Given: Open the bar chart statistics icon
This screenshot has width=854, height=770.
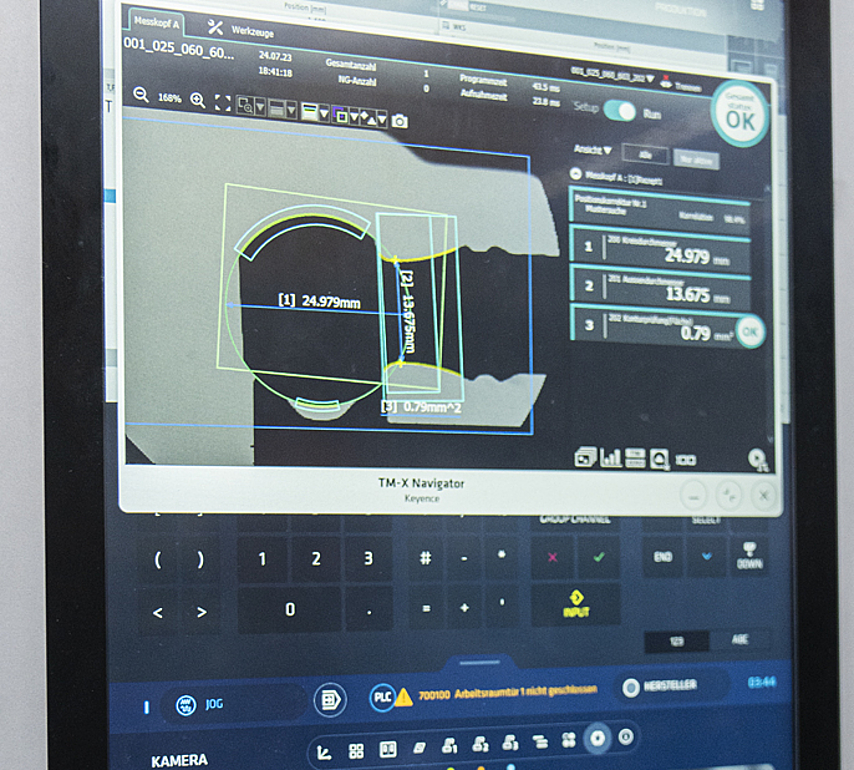Looking at the screenshot, I should (x=610, y=457).
